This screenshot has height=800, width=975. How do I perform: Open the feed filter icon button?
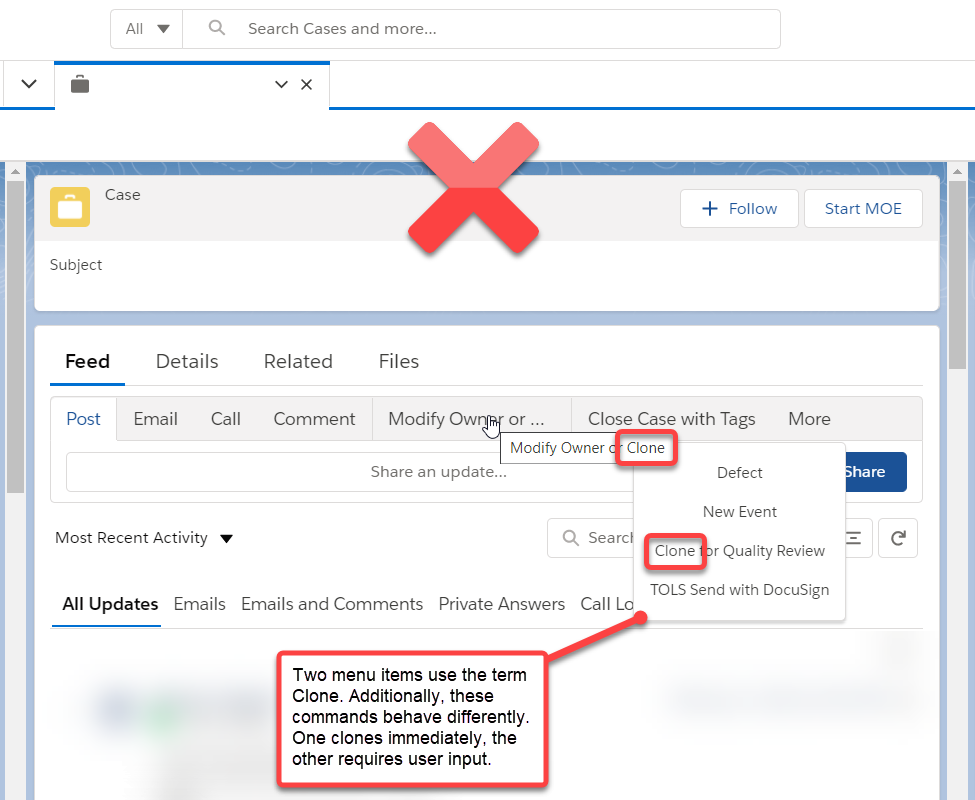(854, 538)
